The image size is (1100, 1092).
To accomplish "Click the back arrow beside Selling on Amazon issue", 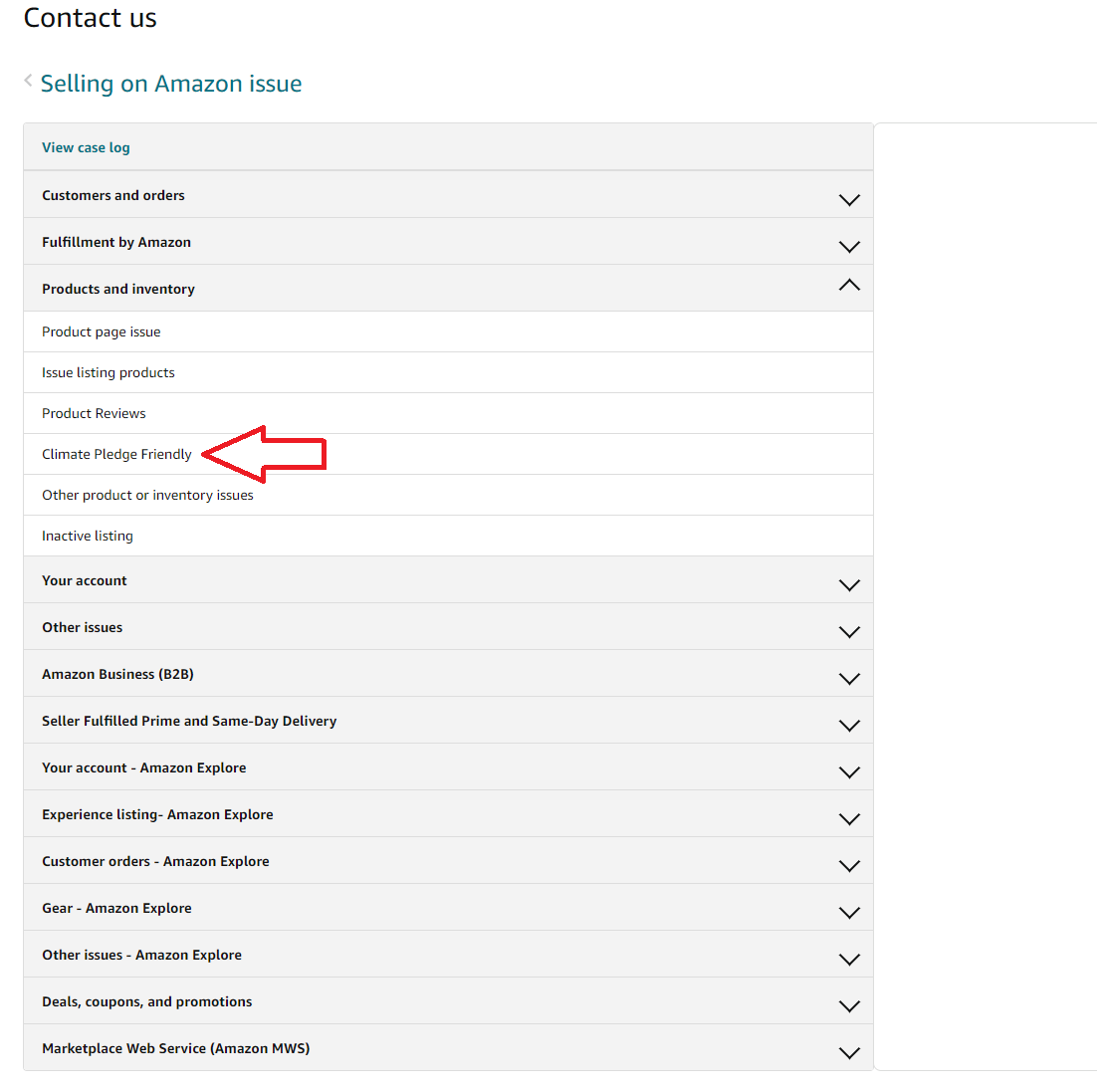I will pyautogui.click(x=28, y=82).
